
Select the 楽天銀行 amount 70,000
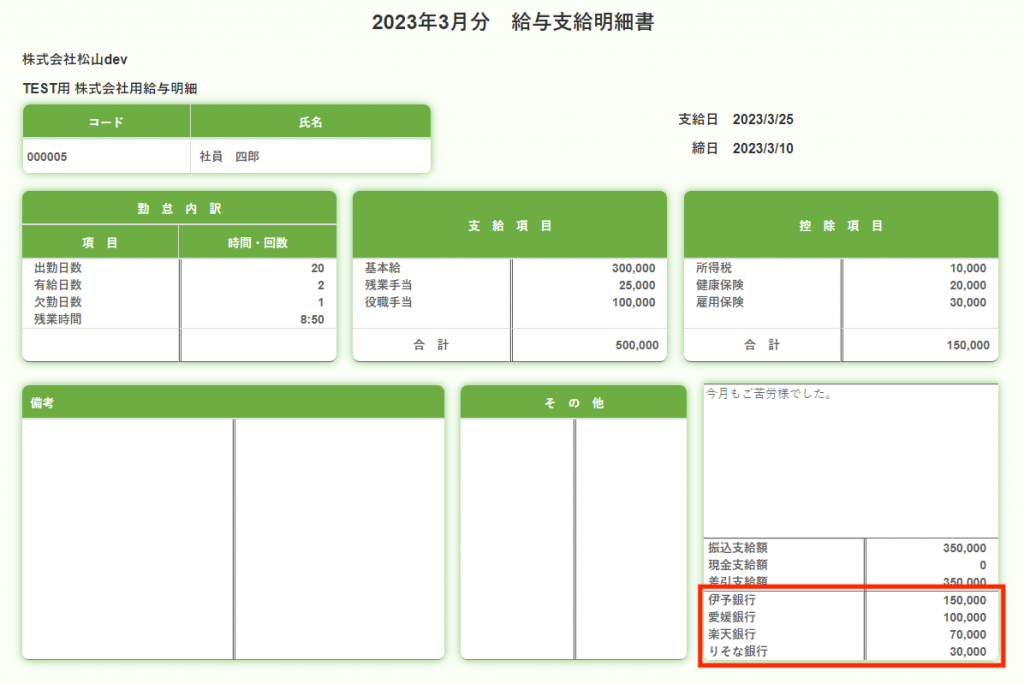click(x=968, y=634)
